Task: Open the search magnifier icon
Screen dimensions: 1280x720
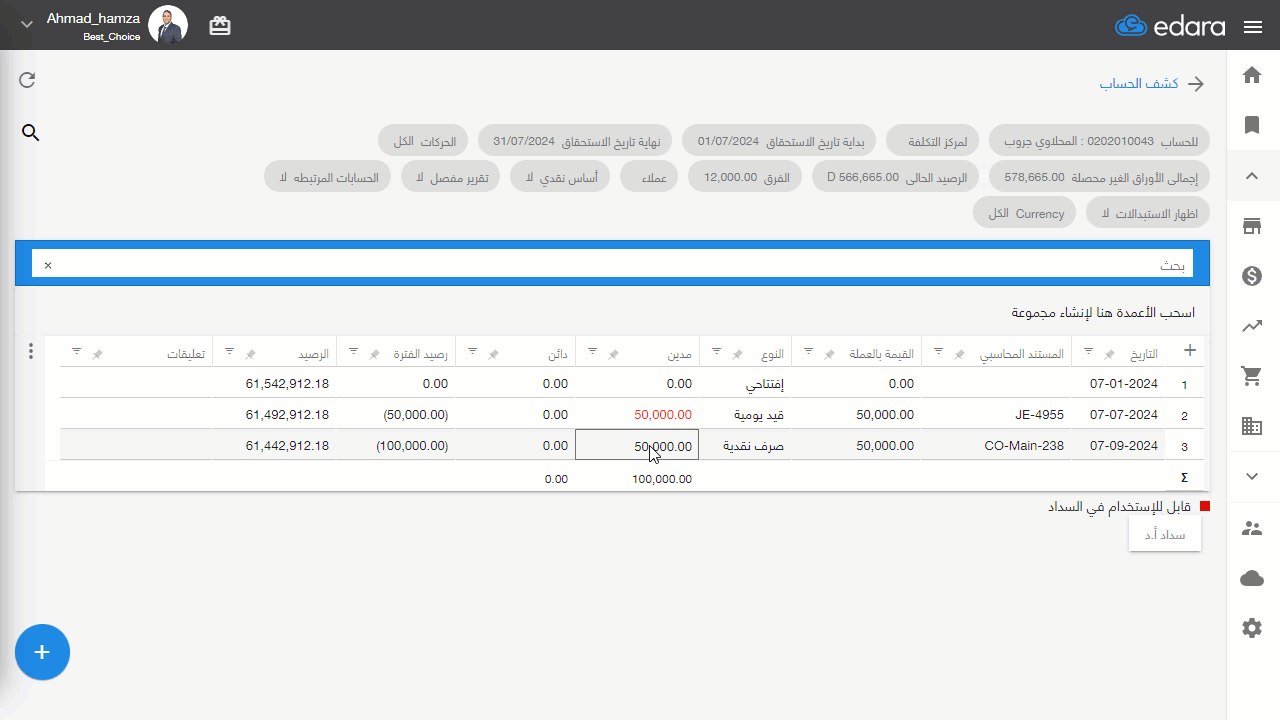Action: point(31,132)
